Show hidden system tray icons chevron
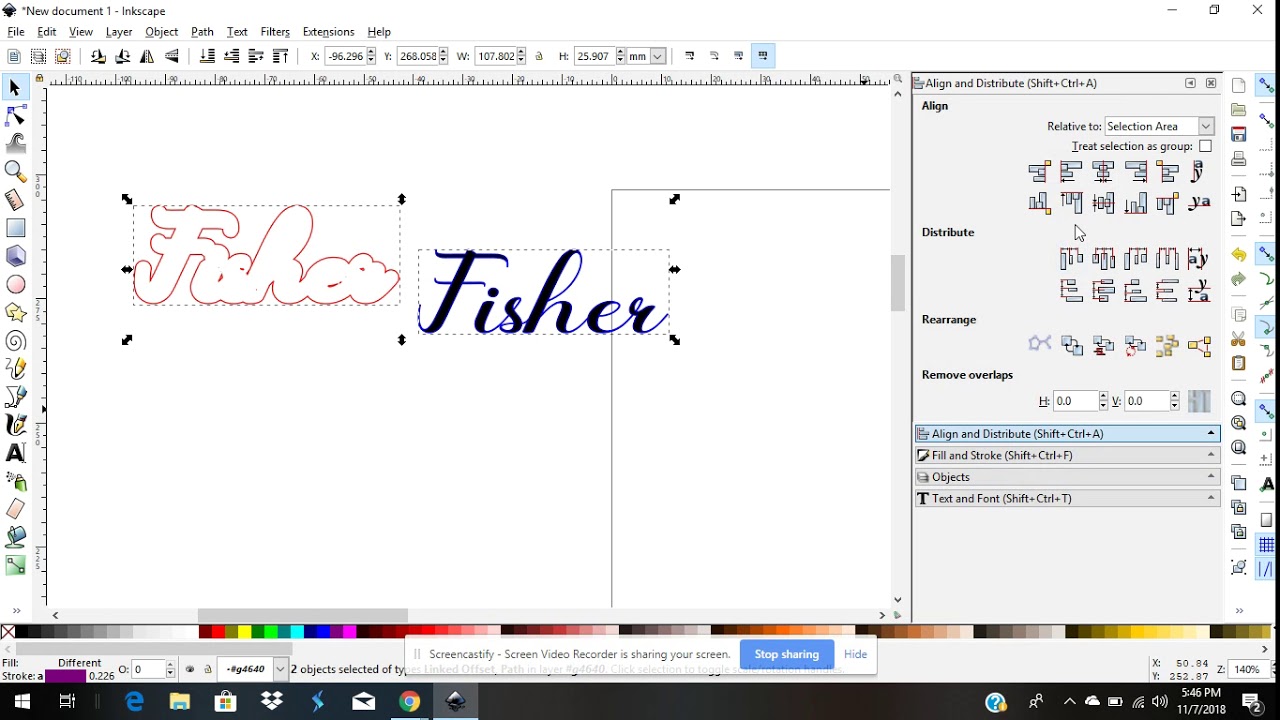 click(x=1069, y=702)
